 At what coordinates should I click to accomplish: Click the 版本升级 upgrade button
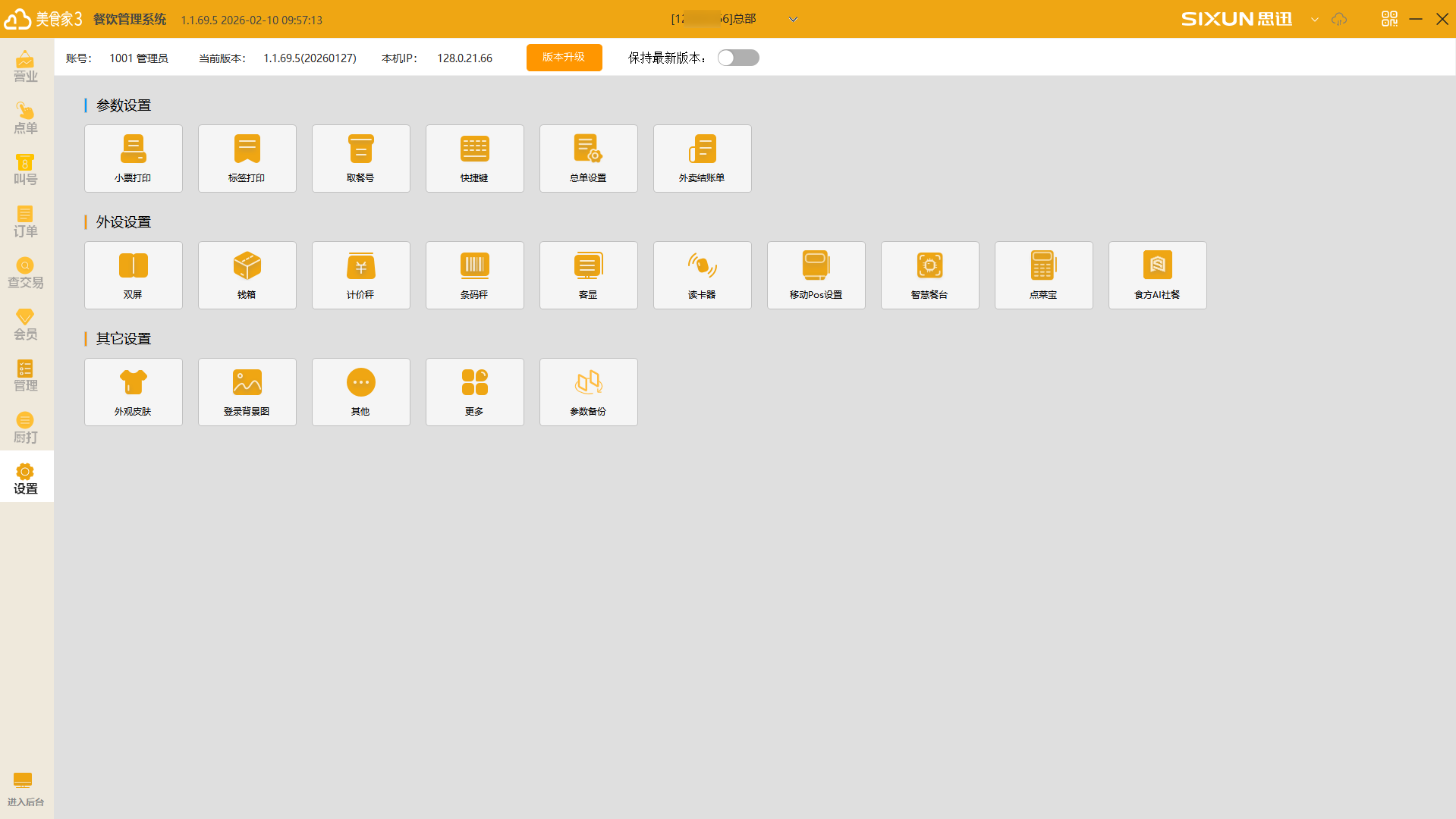pyautogui.click(x=564, y=58)
